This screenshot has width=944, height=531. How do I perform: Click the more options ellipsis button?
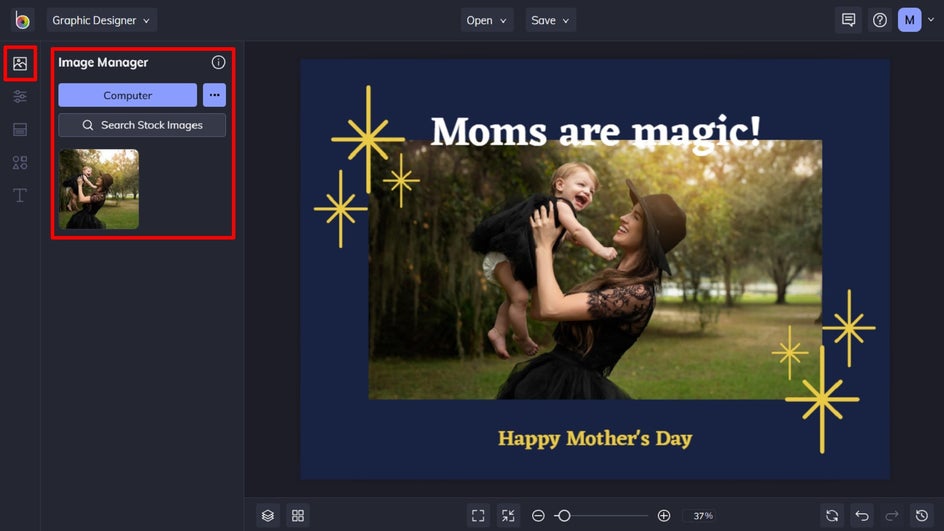[x=214, y=95]
